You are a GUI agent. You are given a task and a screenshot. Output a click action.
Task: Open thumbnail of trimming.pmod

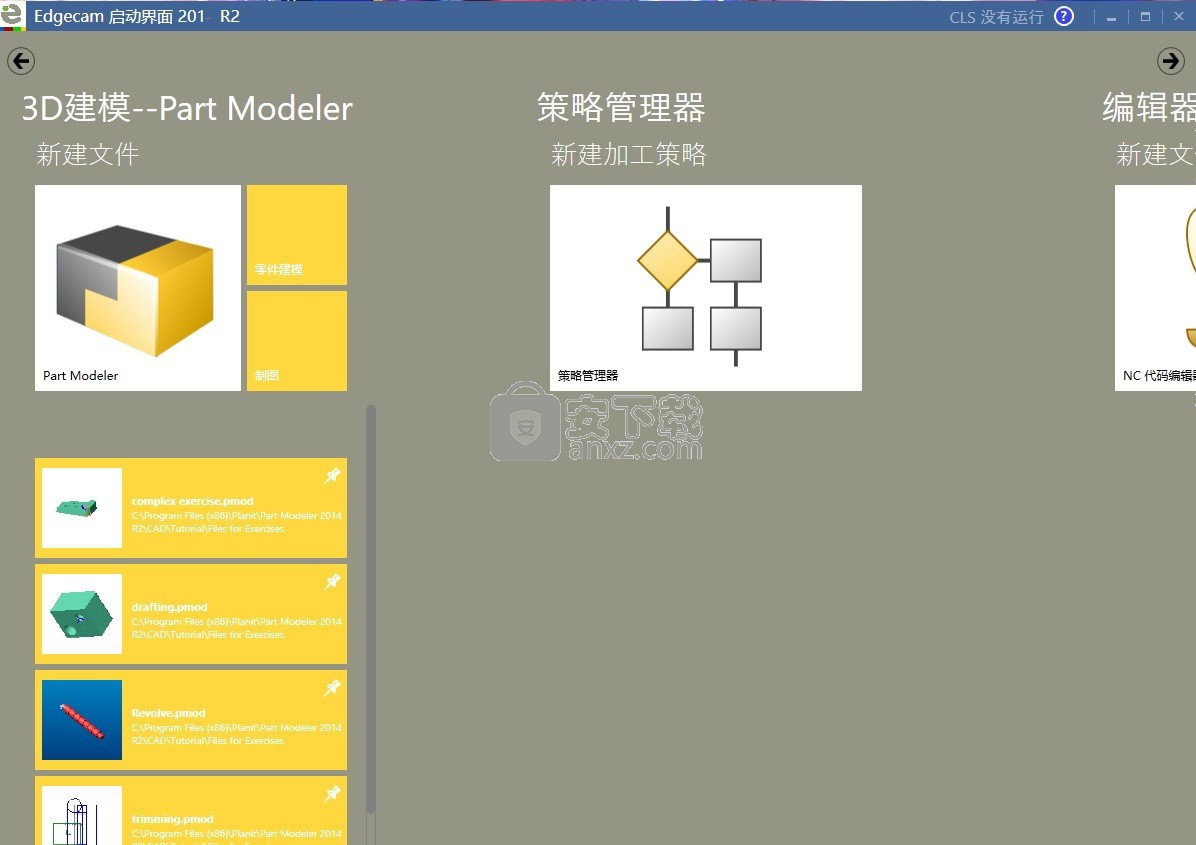tap(82, 815)
